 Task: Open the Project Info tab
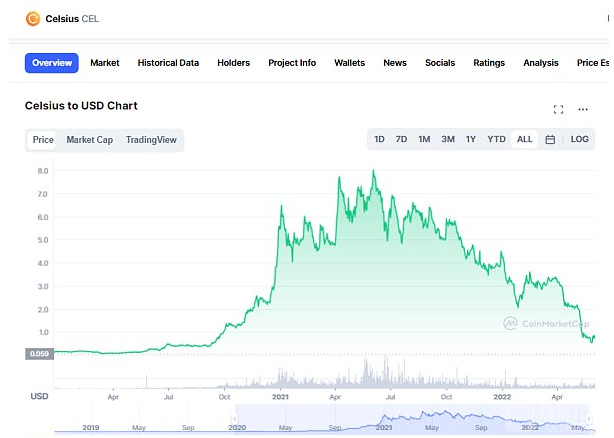(292, 63)
